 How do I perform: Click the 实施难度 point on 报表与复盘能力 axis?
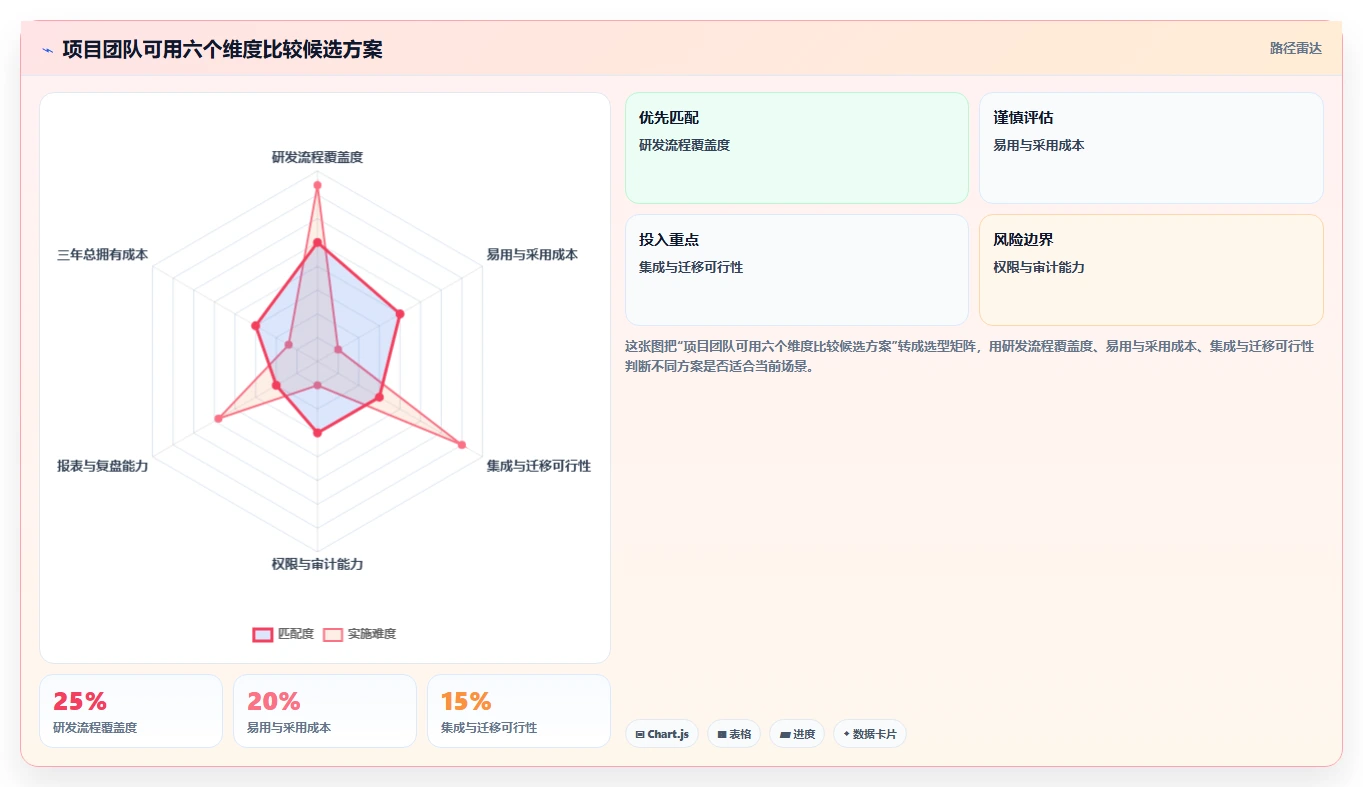tap(218, 418)
